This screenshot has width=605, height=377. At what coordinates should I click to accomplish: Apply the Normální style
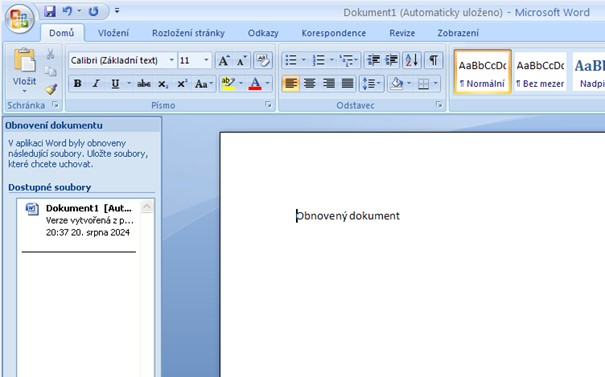click(x=483, y=72)
